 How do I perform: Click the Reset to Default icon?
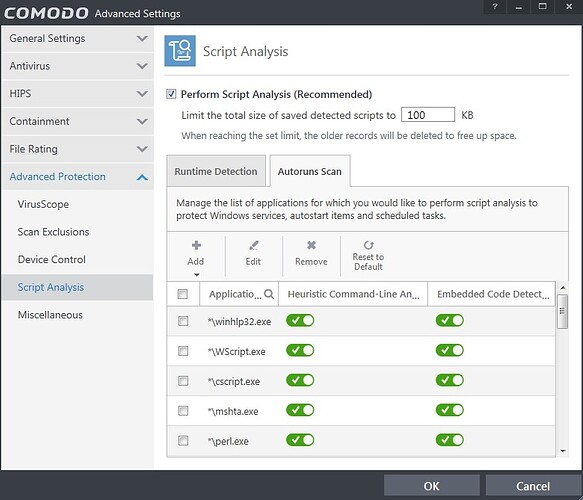coord(368,245)
